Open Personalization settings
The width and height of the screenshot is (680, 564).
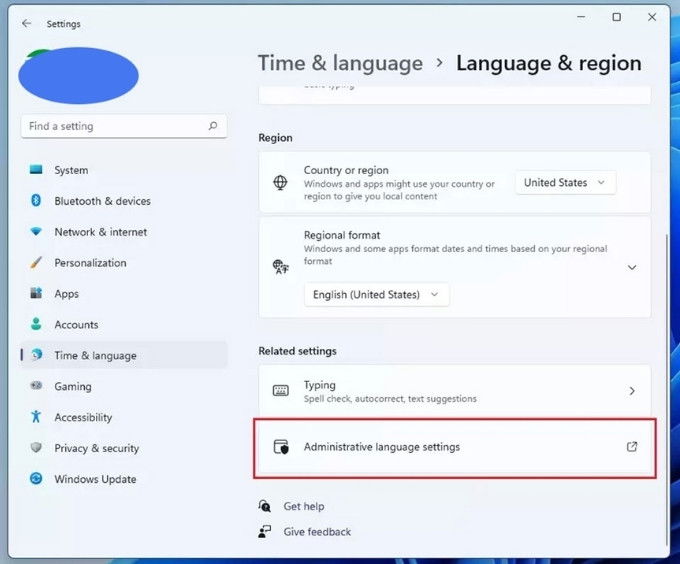[124, 263]
